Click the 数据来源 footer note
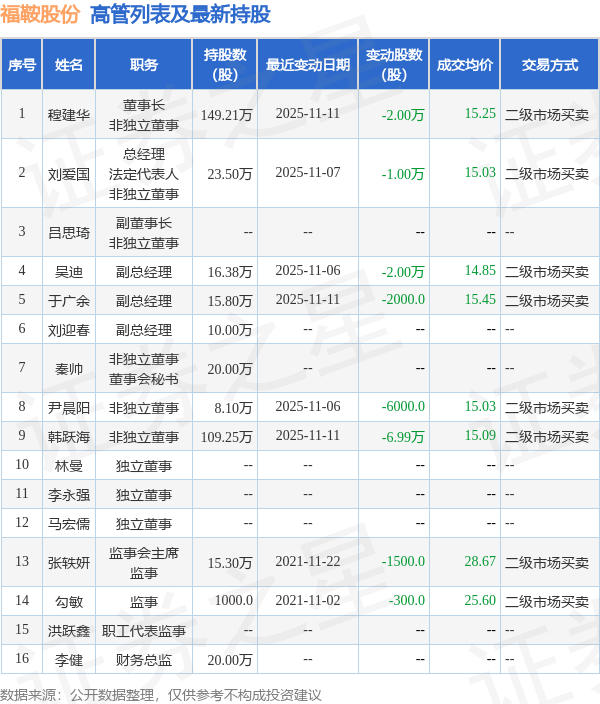Image resolution: width=600 pixels, height=704 pixels. coord(161,695)
